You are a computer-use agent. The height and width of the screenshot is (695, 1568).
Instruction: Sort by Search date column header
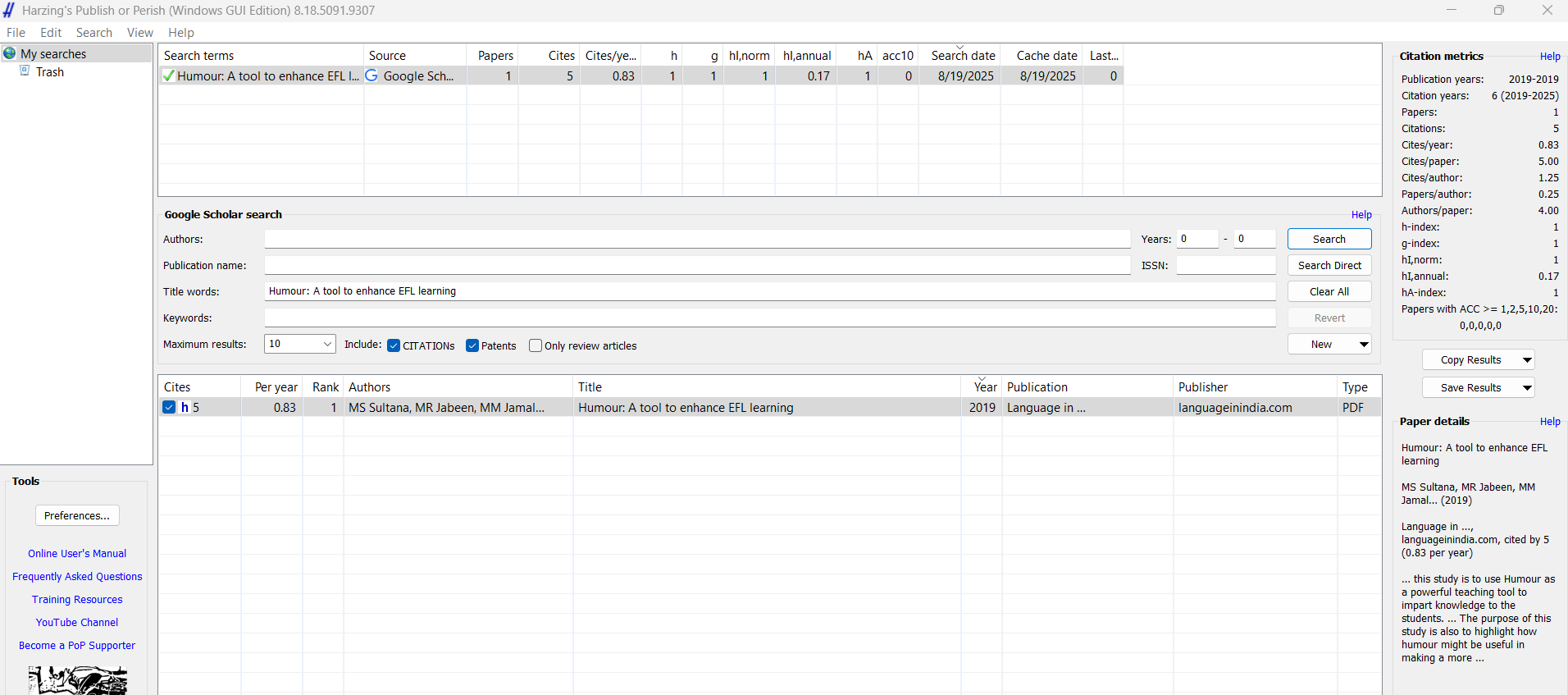coord(959,56)
